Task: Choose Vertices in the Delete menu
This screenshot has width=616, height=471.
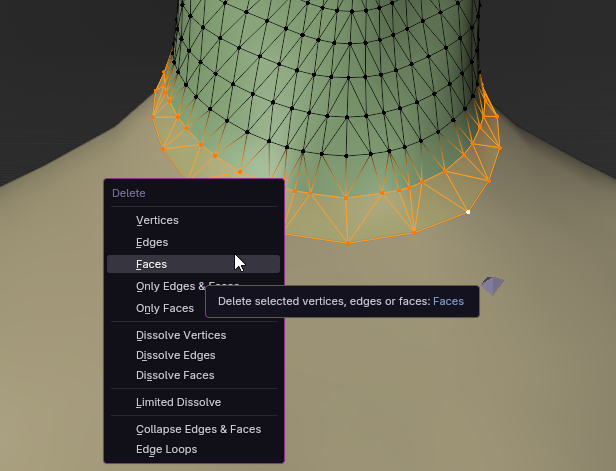Action: (x=193, y=220)
